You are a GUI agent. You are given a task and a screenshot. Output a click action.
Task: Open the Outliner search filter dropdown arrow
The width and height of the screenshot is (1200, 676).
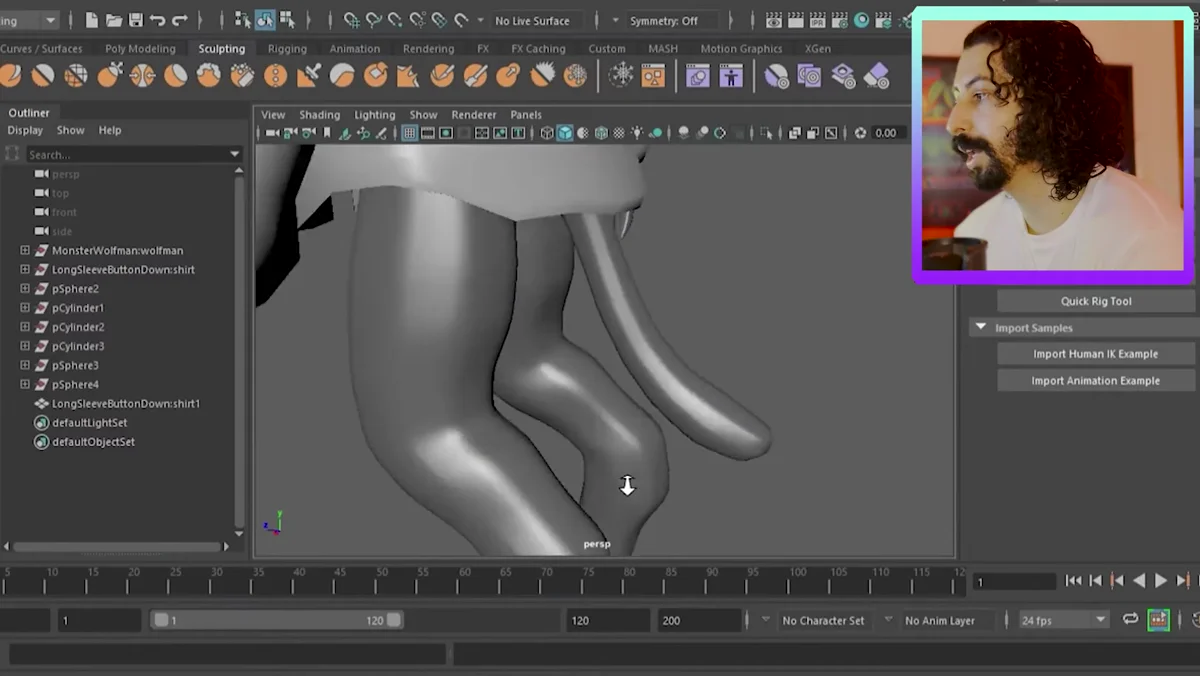tap(235, 154)
